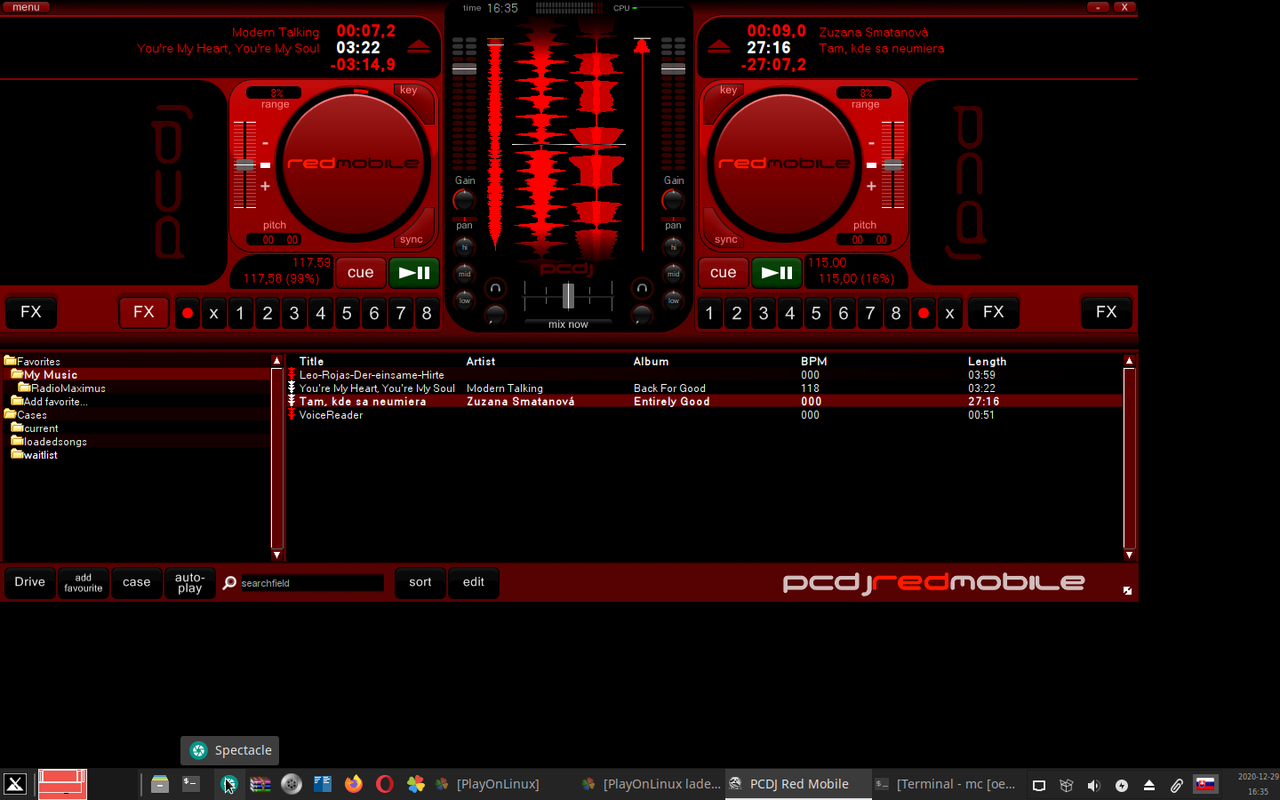Click the left deck Gain knob
This screenshot has height=800, width=1280.
click(x=464, y=200)
